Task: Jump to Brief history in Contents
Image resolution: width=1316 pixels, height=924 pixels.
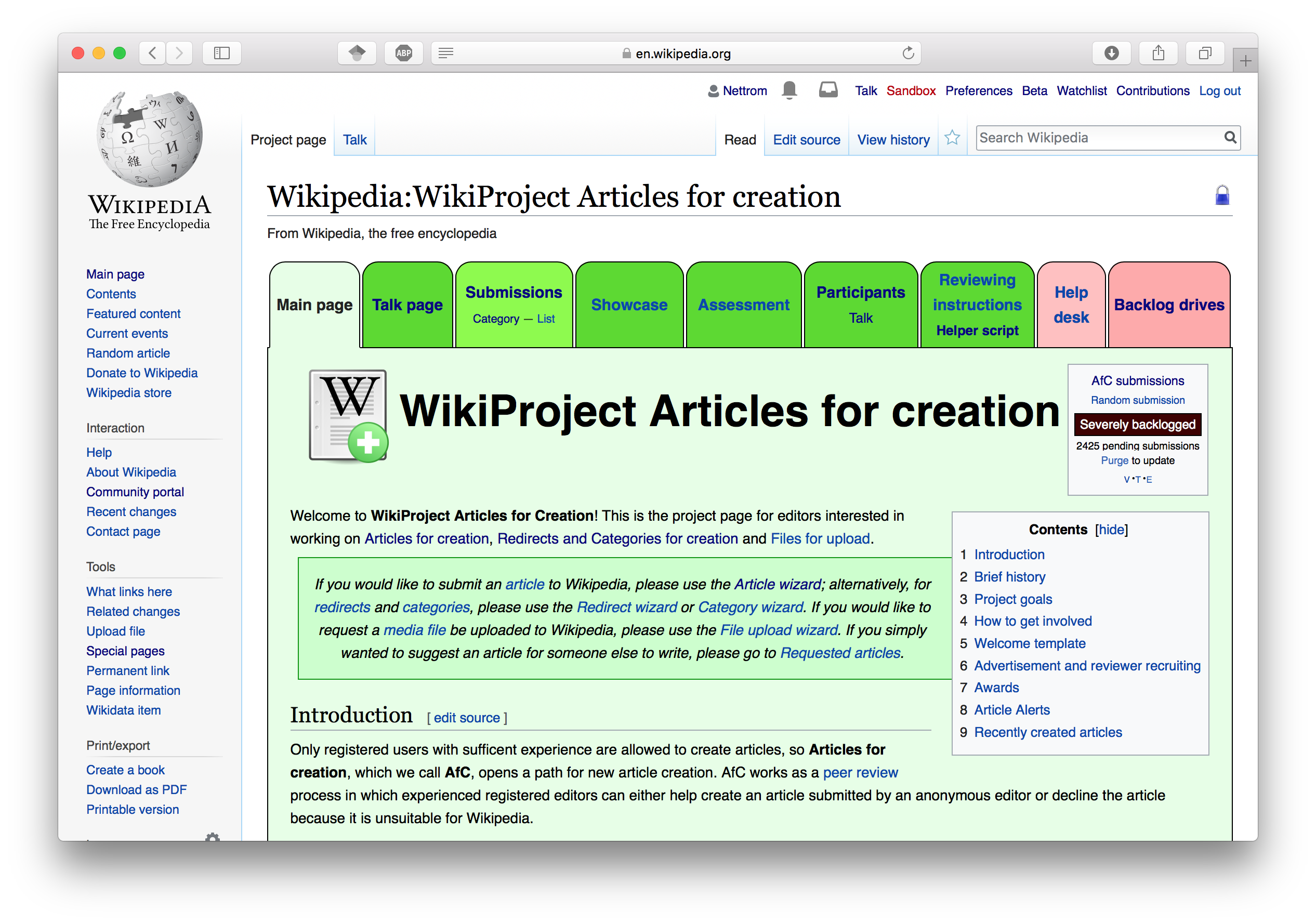Action: 1009,577
